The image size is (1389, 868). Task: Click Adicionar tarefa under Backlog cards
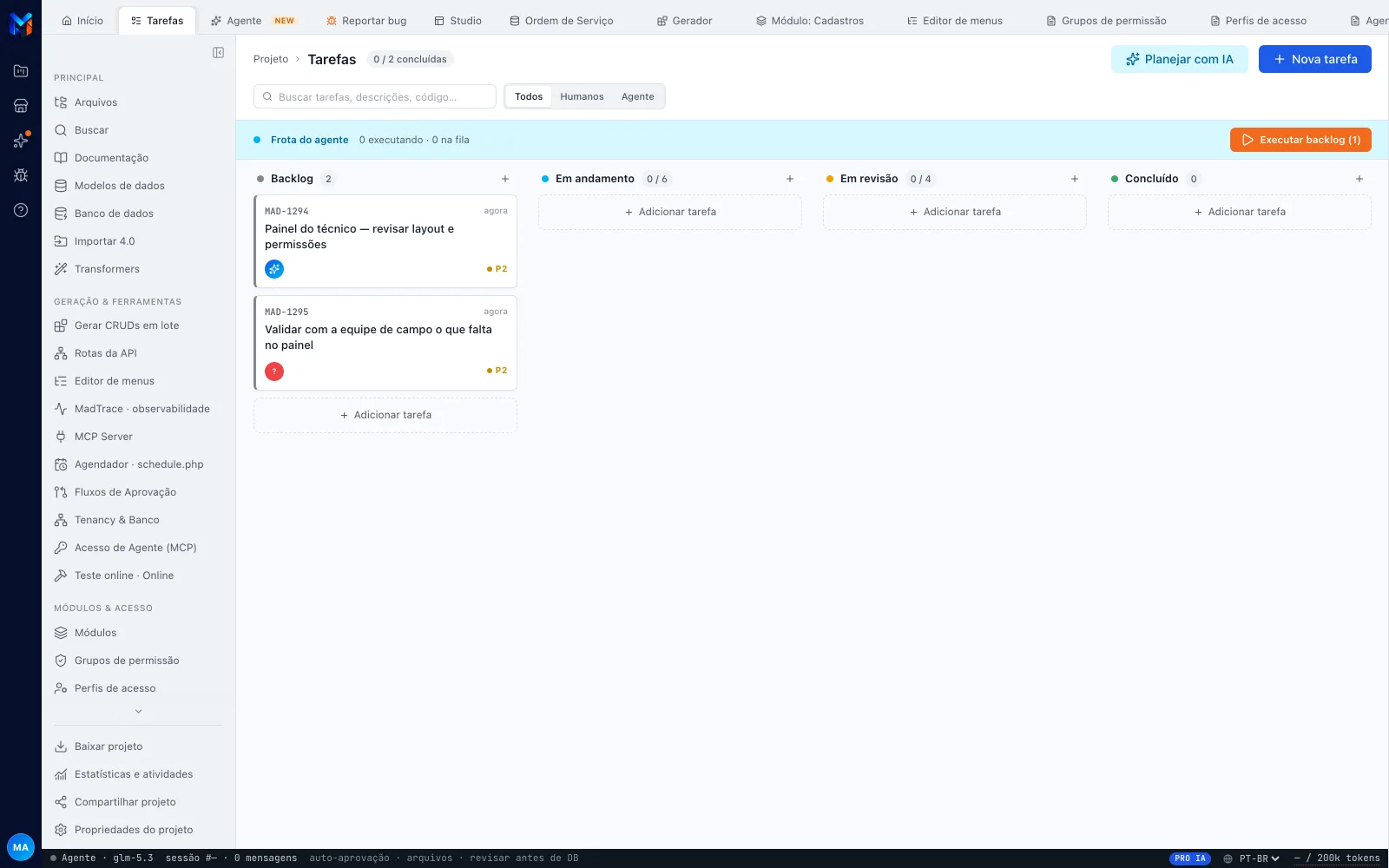[x=385, y=415]
